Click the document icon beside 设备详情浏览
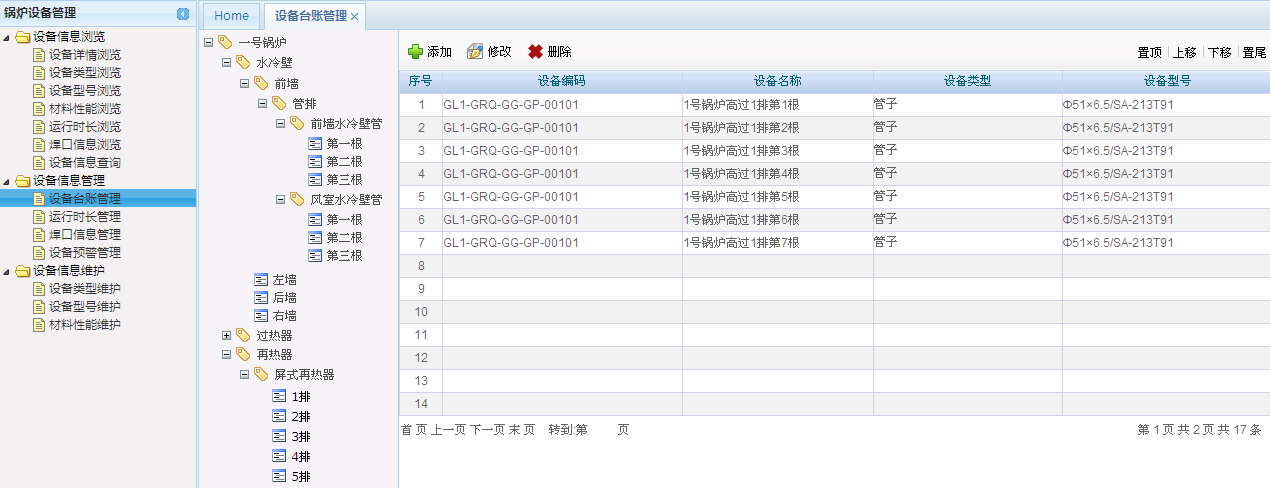Screen dimensions: 1270x488 click(x=40, y=55)
